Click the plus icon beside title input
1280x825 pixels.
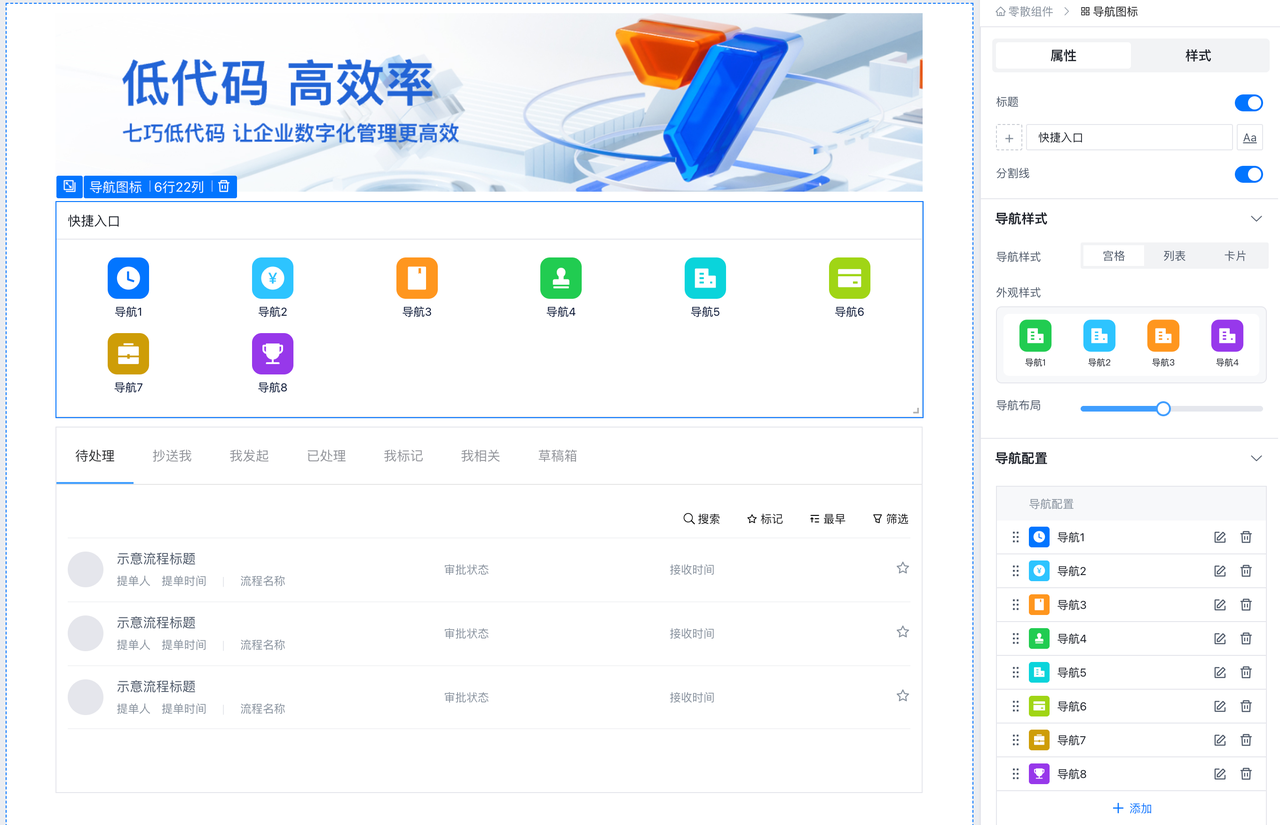[1009, 138]
